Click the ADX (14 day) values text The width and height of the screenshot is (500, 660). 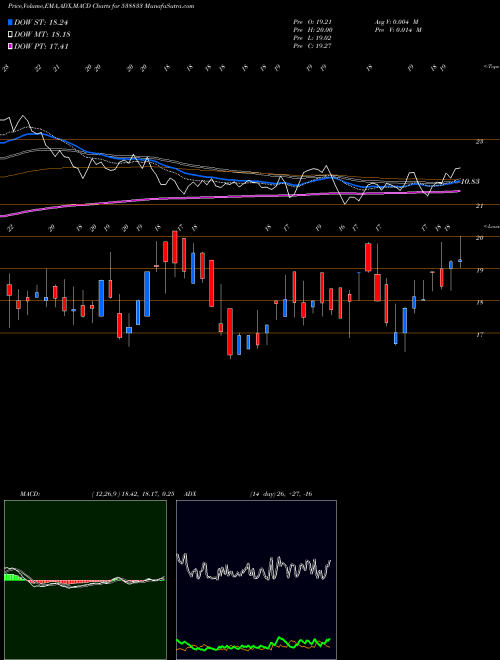point(281,494)
